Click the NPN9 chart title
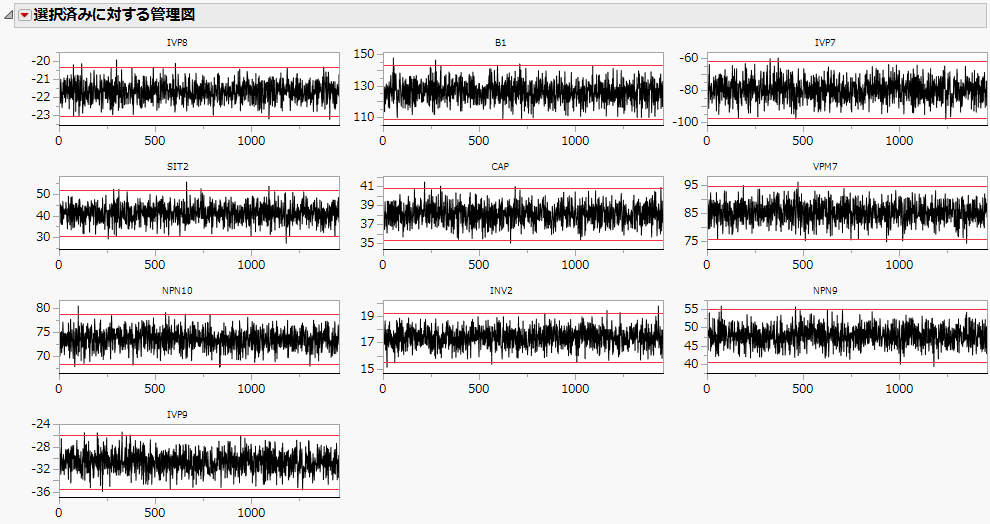The image size is (990, 524). (x=825, y=291)
